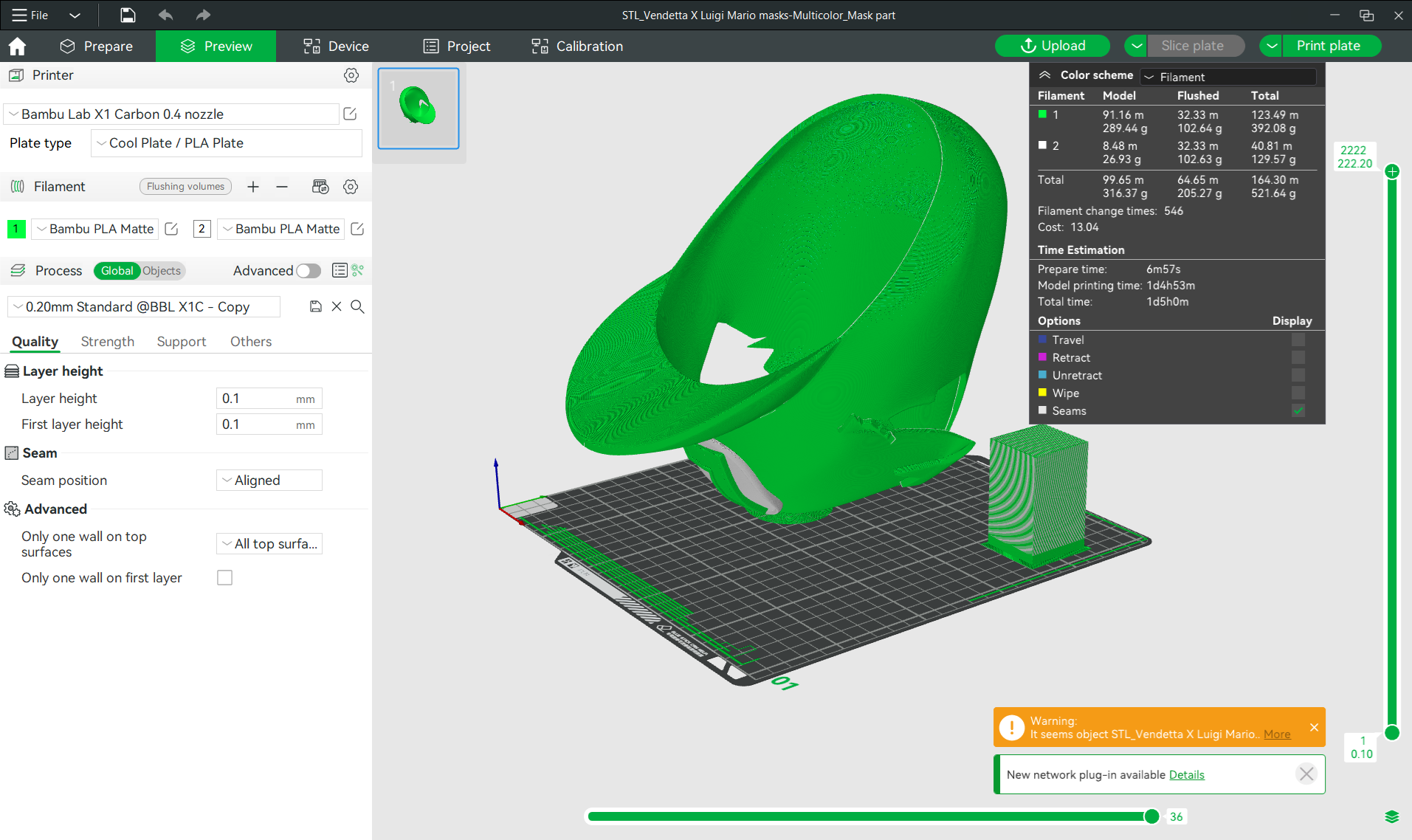Search process settings with magnifier icon
1412x840 pixels.
pyautogui.click(x=357, y=306)
